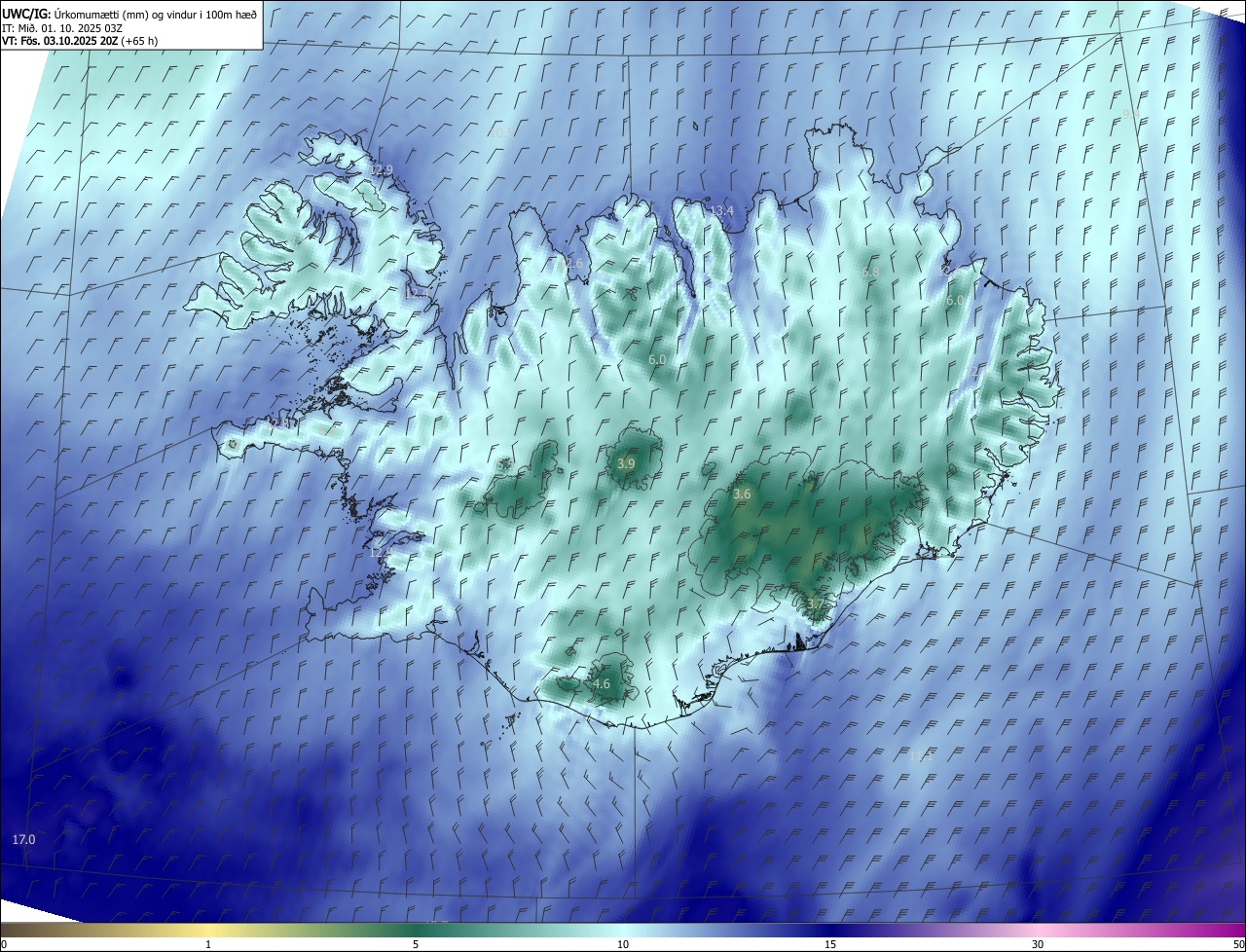
Task: Click the 12.6 value label on the map
Action: (570, 264)
